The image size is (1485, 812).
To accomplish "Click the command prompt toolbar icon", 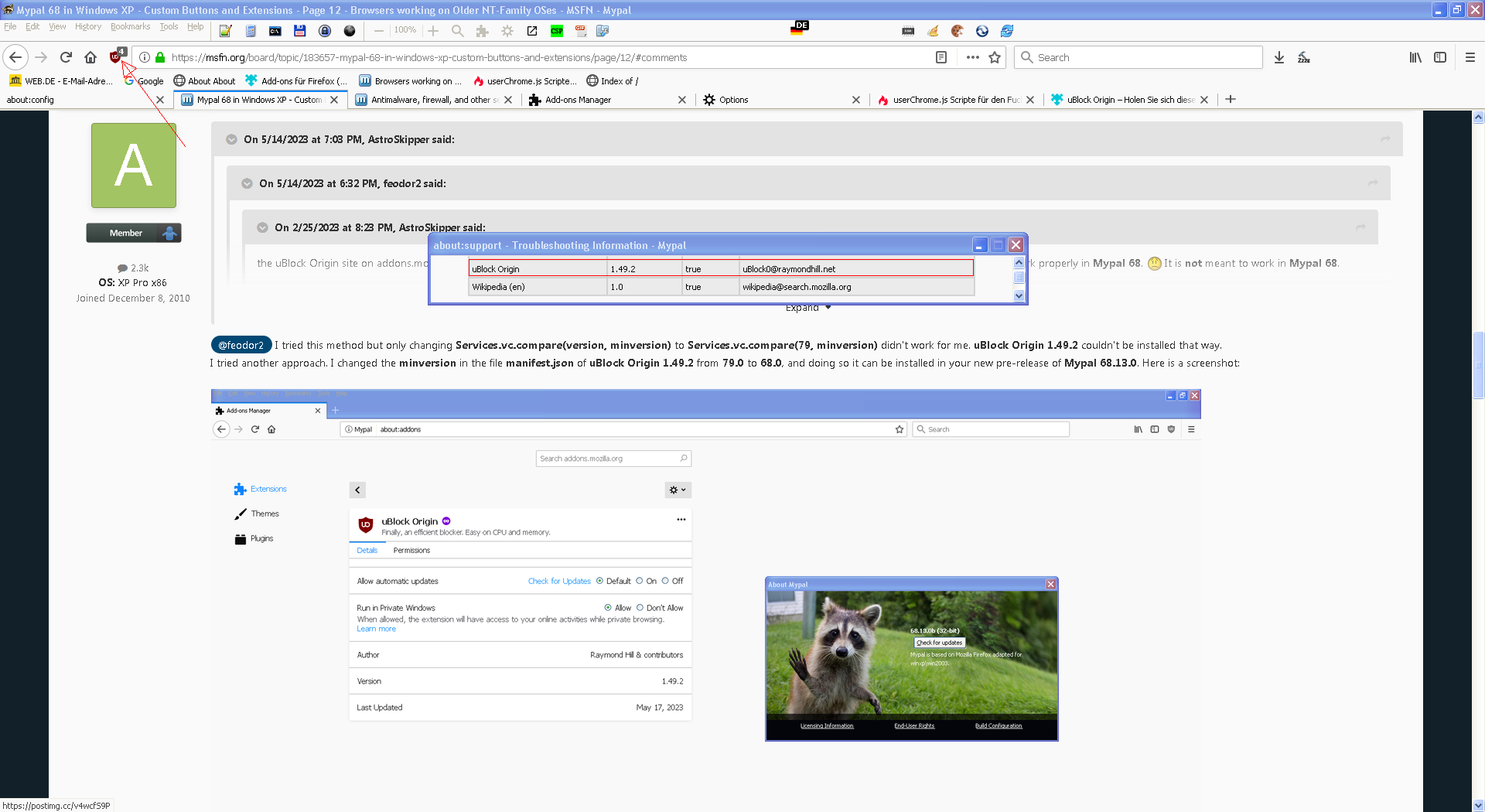I will 275,31.
